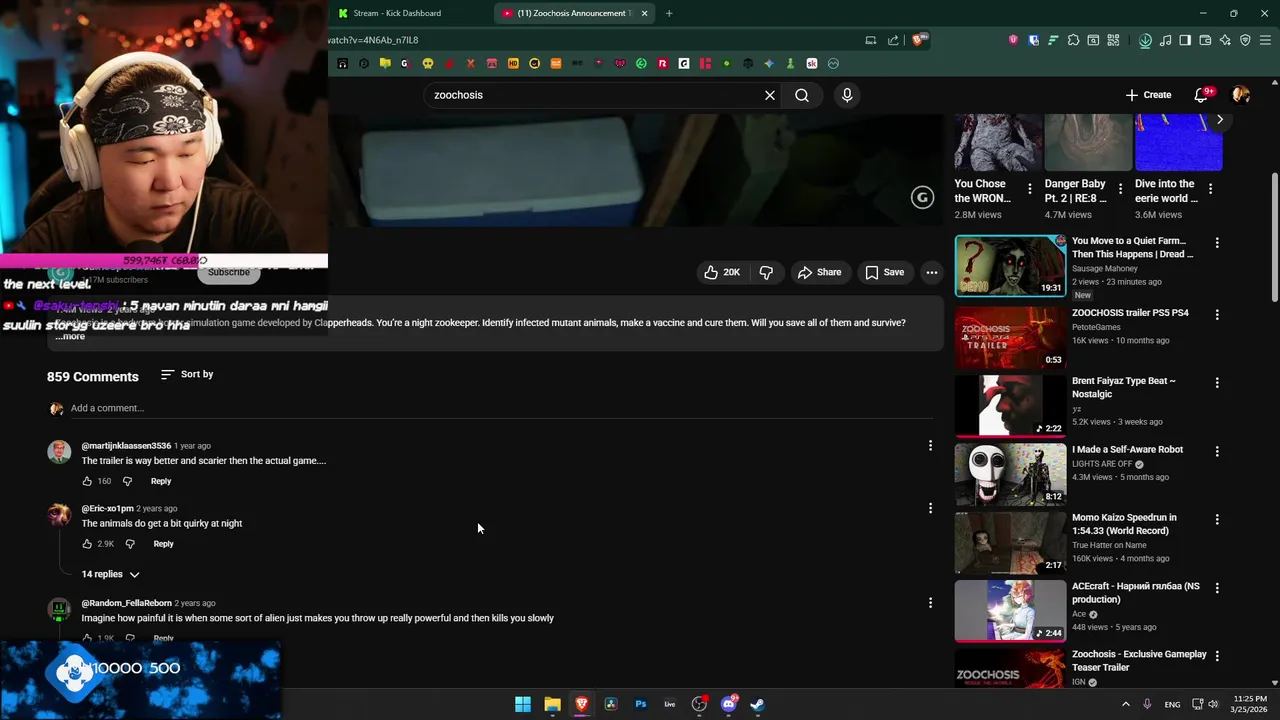
Task: Open File Explorer from the taskbar
Action: coord(552,704)
